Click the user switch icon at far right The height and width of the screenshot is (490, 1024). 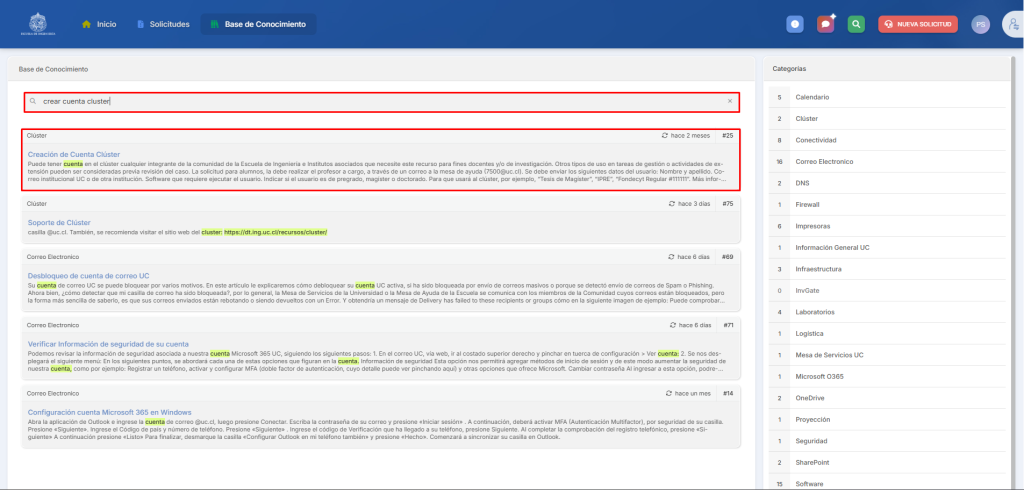point(1012,24)
